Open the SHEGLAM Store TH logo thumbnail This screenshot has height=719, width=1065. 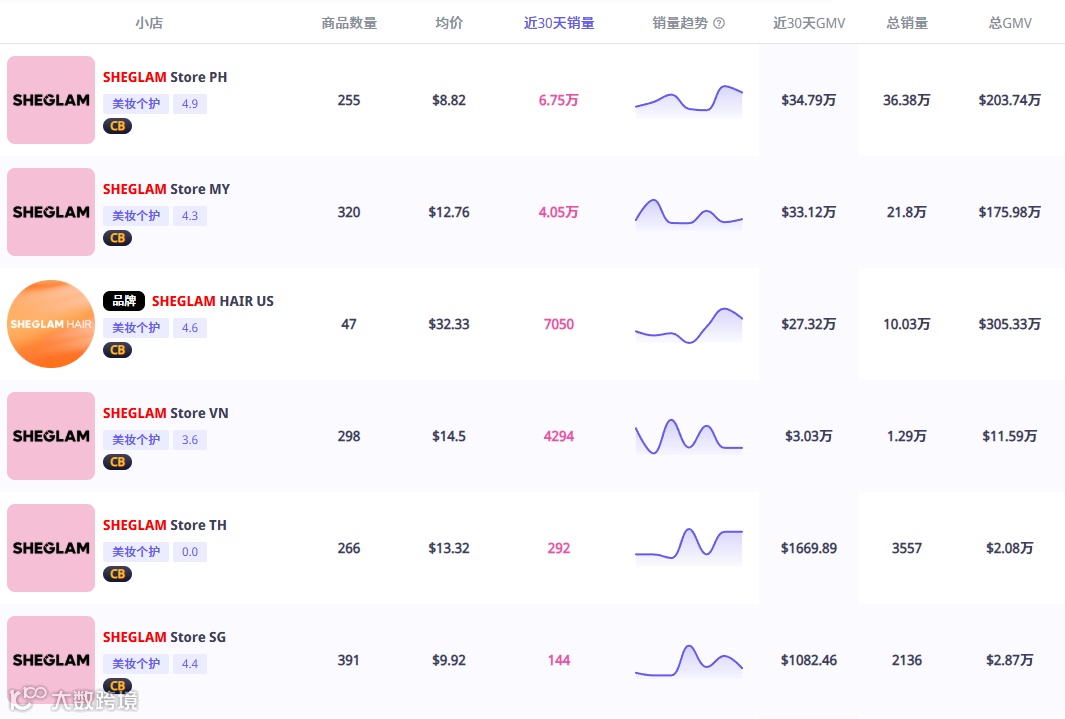[51, 548]
